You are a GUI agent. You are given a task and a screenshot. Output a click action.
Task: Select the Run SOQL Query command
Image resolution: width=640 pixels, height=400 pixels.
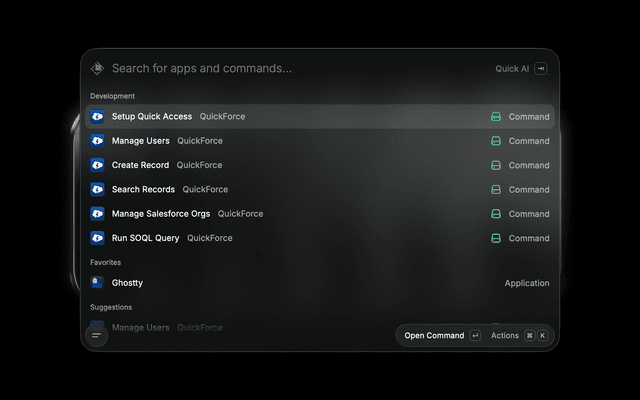(320, 238)
